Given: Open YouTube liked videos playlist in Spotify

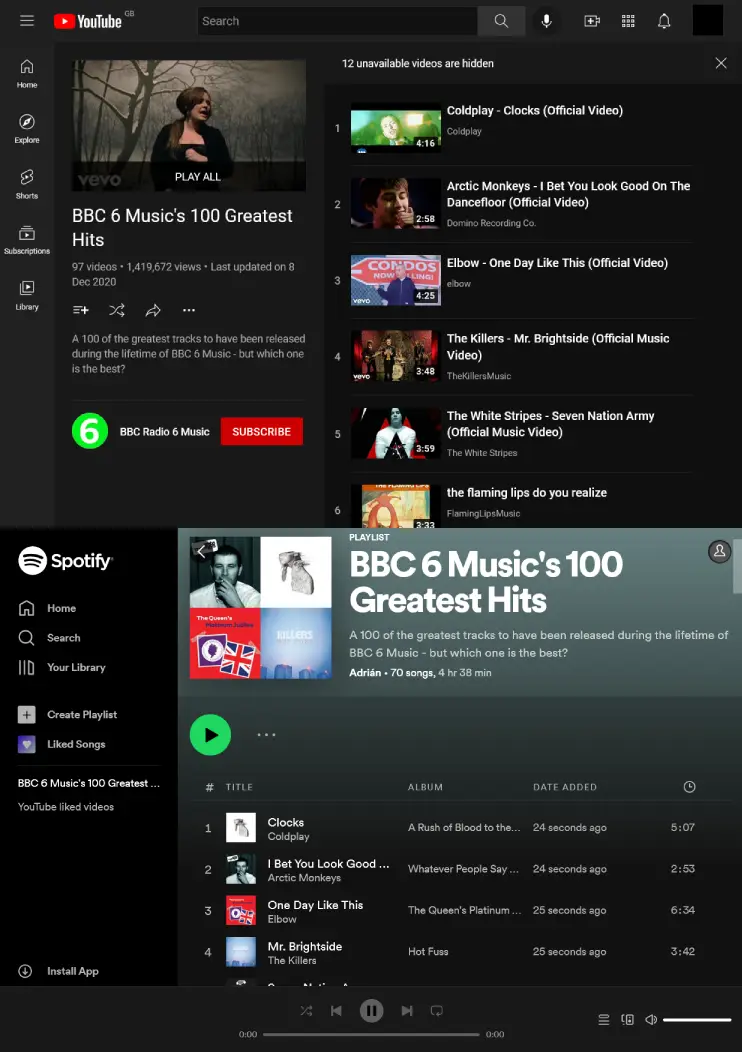Looking at the screenshot, I should coord(66,806).
